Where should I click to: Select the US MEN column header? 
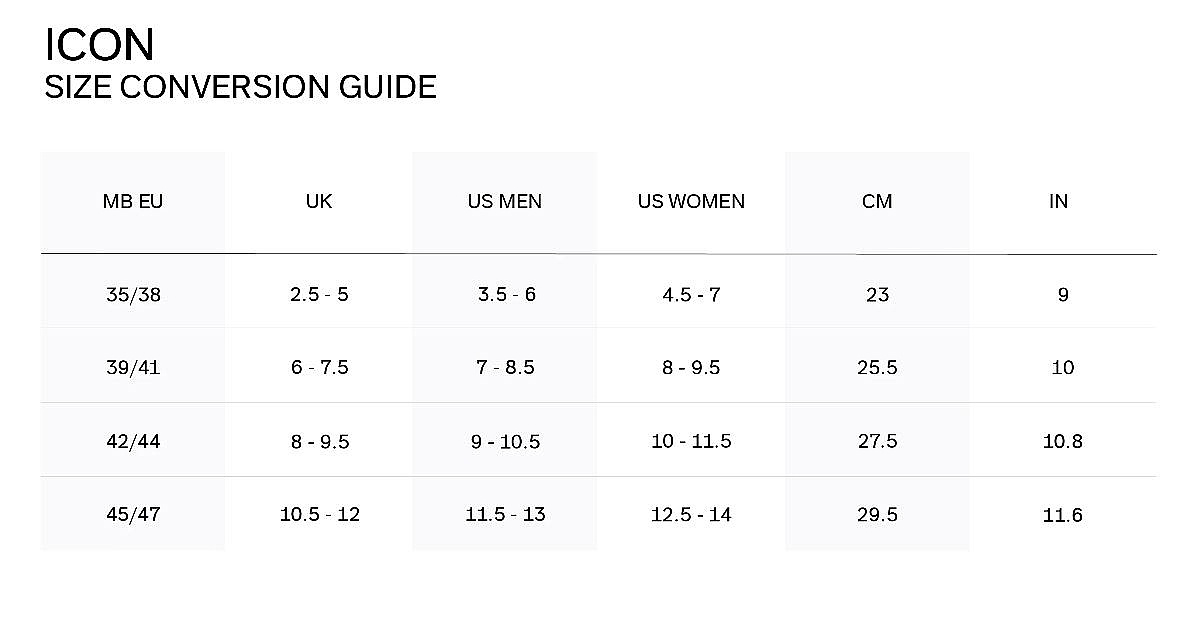[505, 201]
